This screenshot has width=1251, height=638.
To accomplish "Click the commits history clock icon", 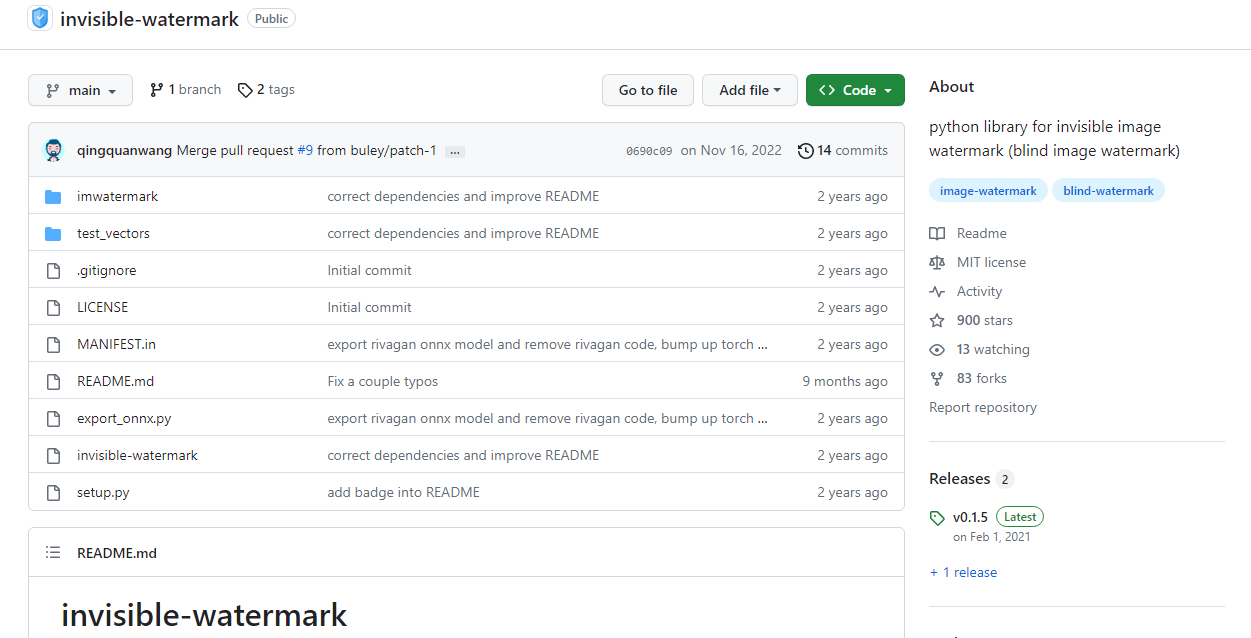I will [805, 151].
